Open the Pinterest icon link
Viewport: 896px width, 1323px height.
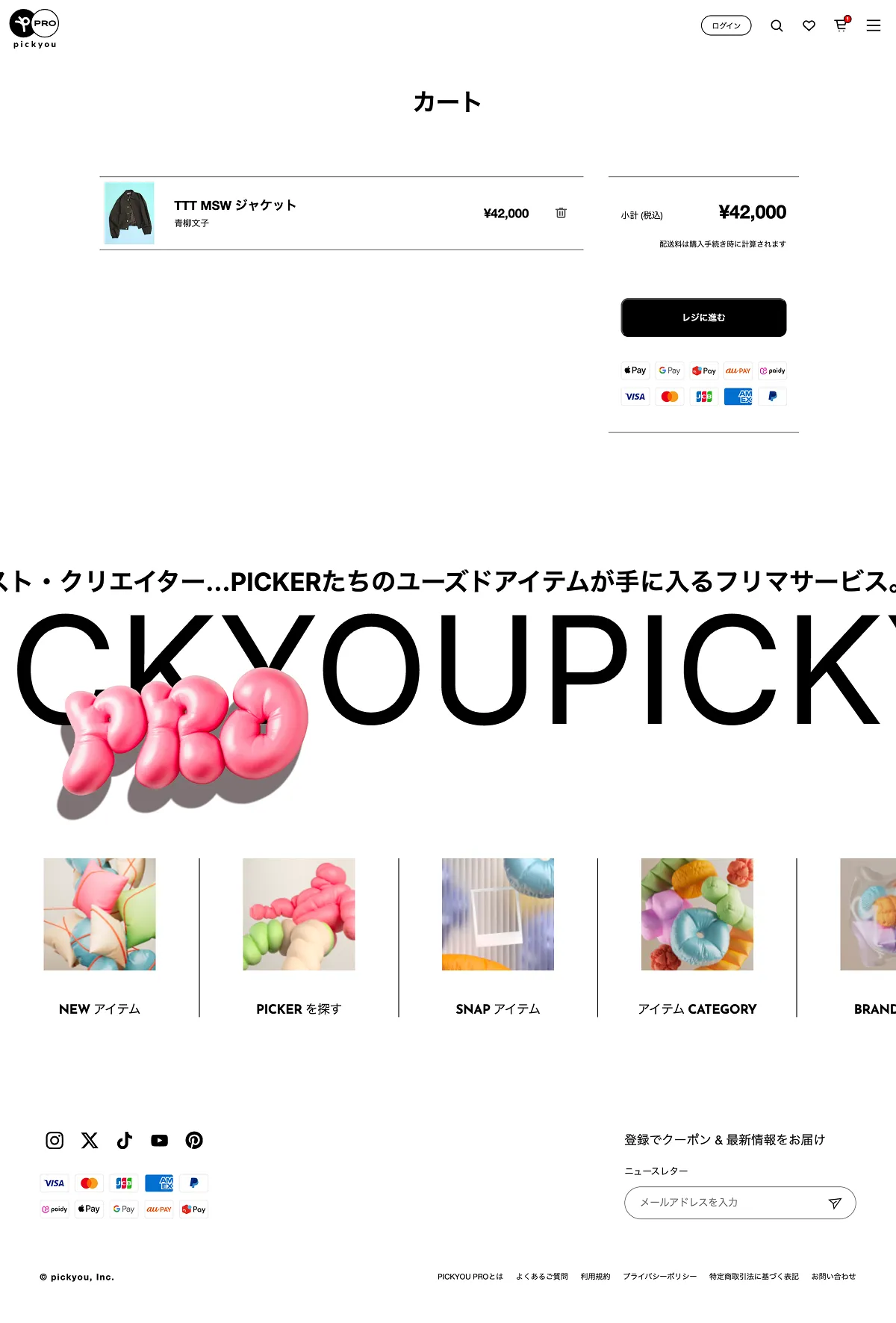194,1140
